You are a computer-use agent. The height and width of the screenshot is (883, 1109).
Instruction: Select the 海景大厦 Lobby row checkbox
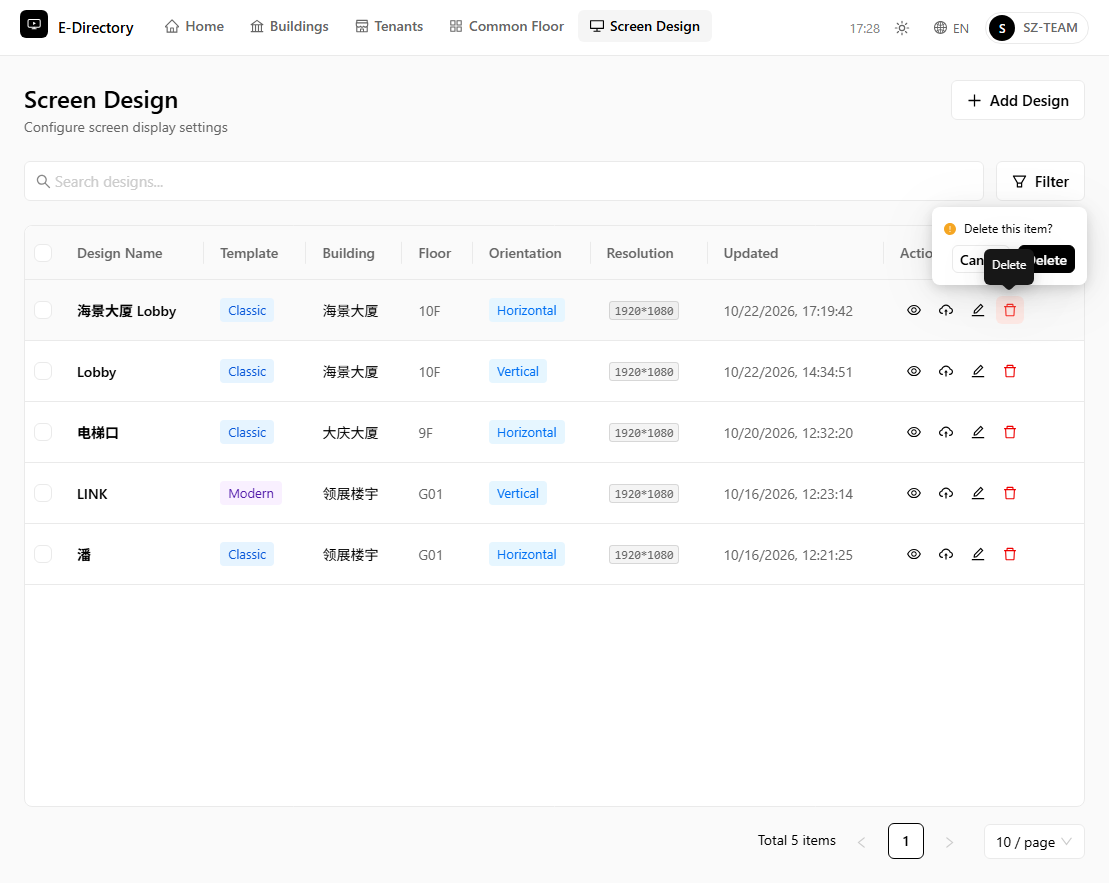43,310
